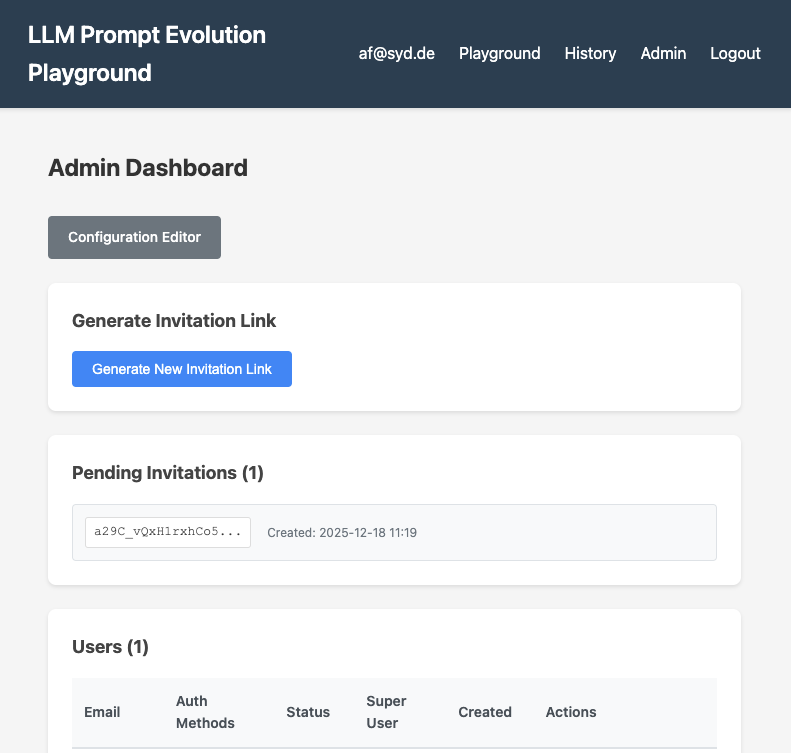Click the pending invitation code a29C_vQxHlrxhCo5
The width and height of the screenshot is (791, 753).
click(x=168, y=533)
